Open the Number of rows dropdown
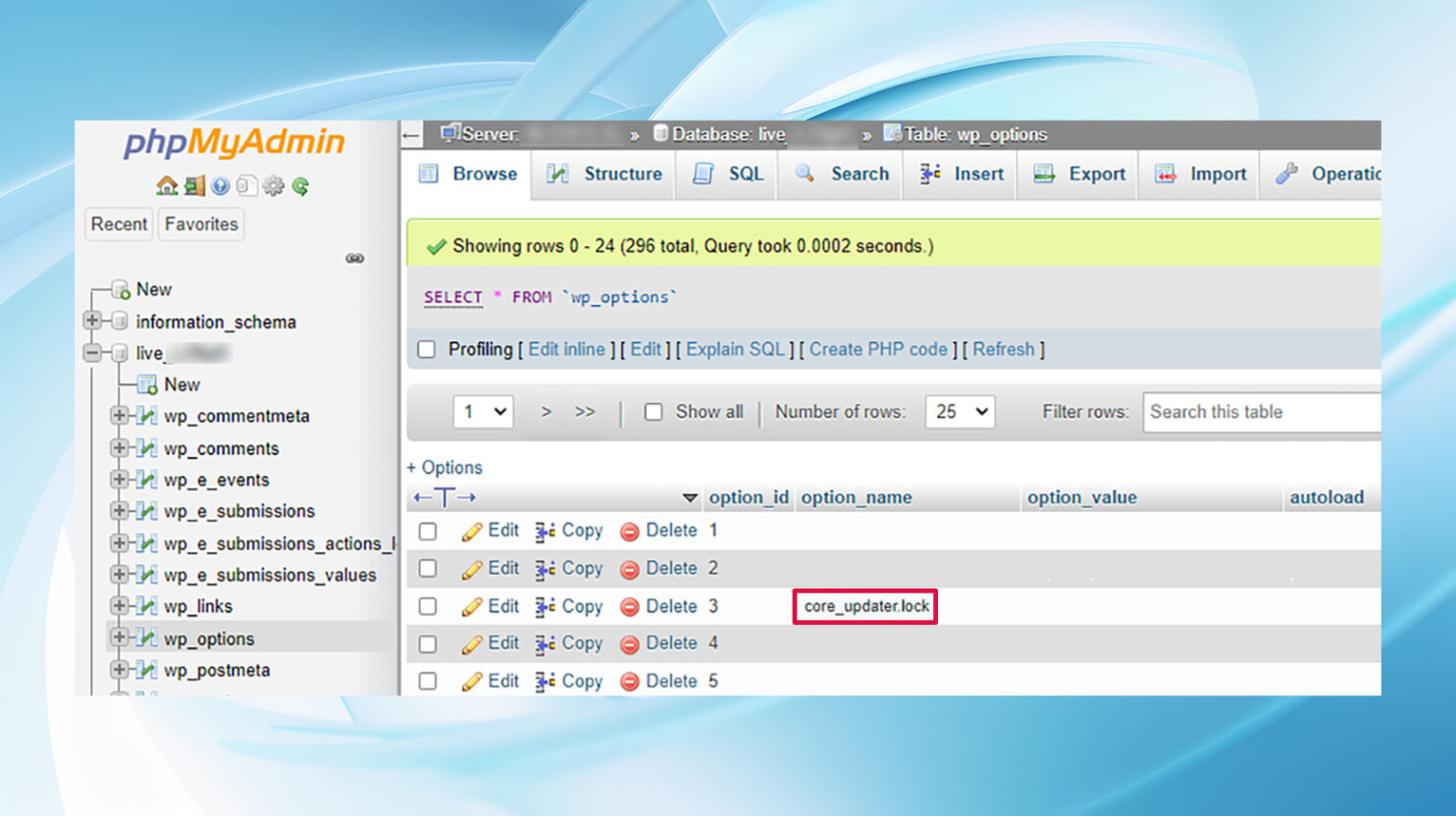Viewport: 1456px width, 816px height. point(960,412)
